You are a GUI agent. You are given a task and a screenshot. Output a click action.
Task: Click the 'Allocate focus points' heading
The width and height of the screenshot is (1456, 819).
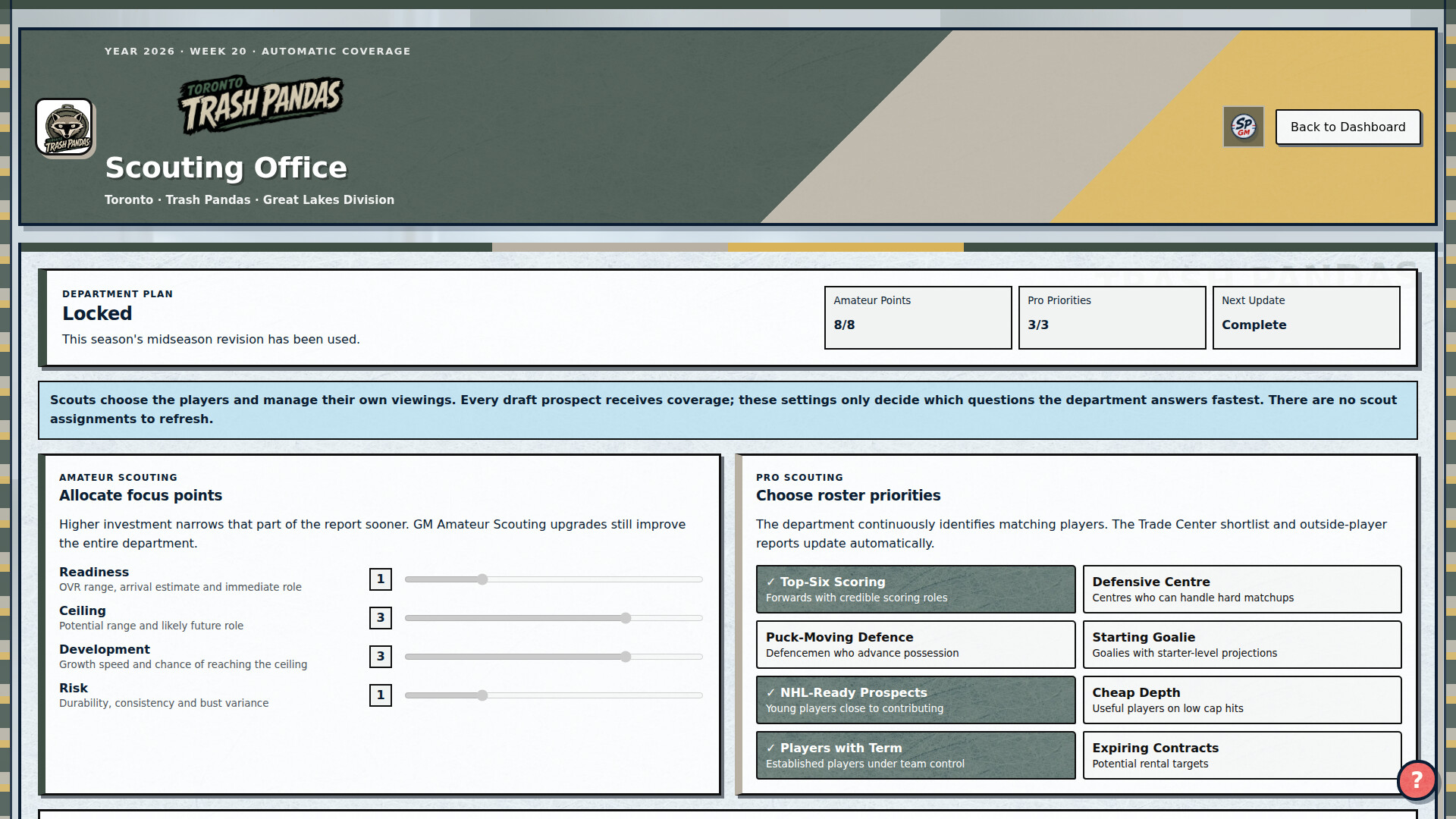pyautogui.click(x=140, y=495)
